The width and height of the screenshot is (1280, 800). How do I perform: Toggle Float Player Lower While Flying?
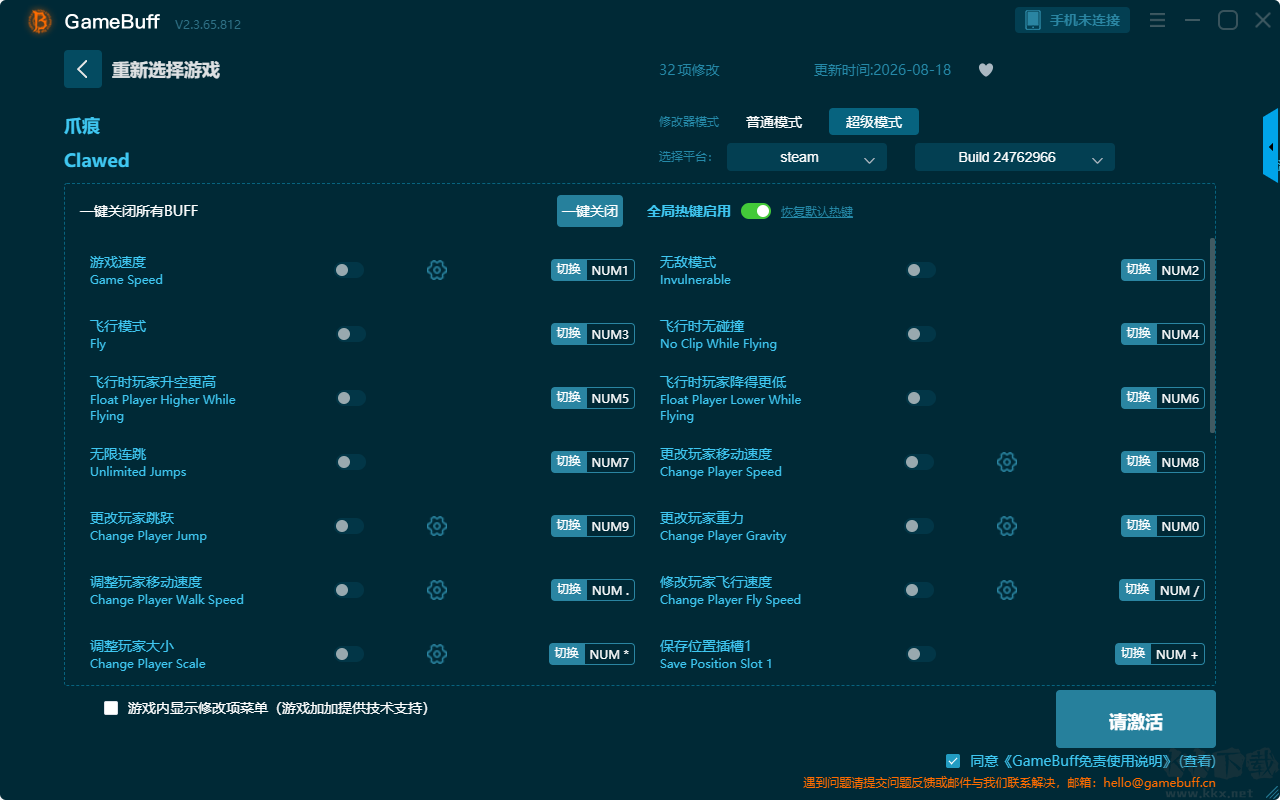(920, 398)
